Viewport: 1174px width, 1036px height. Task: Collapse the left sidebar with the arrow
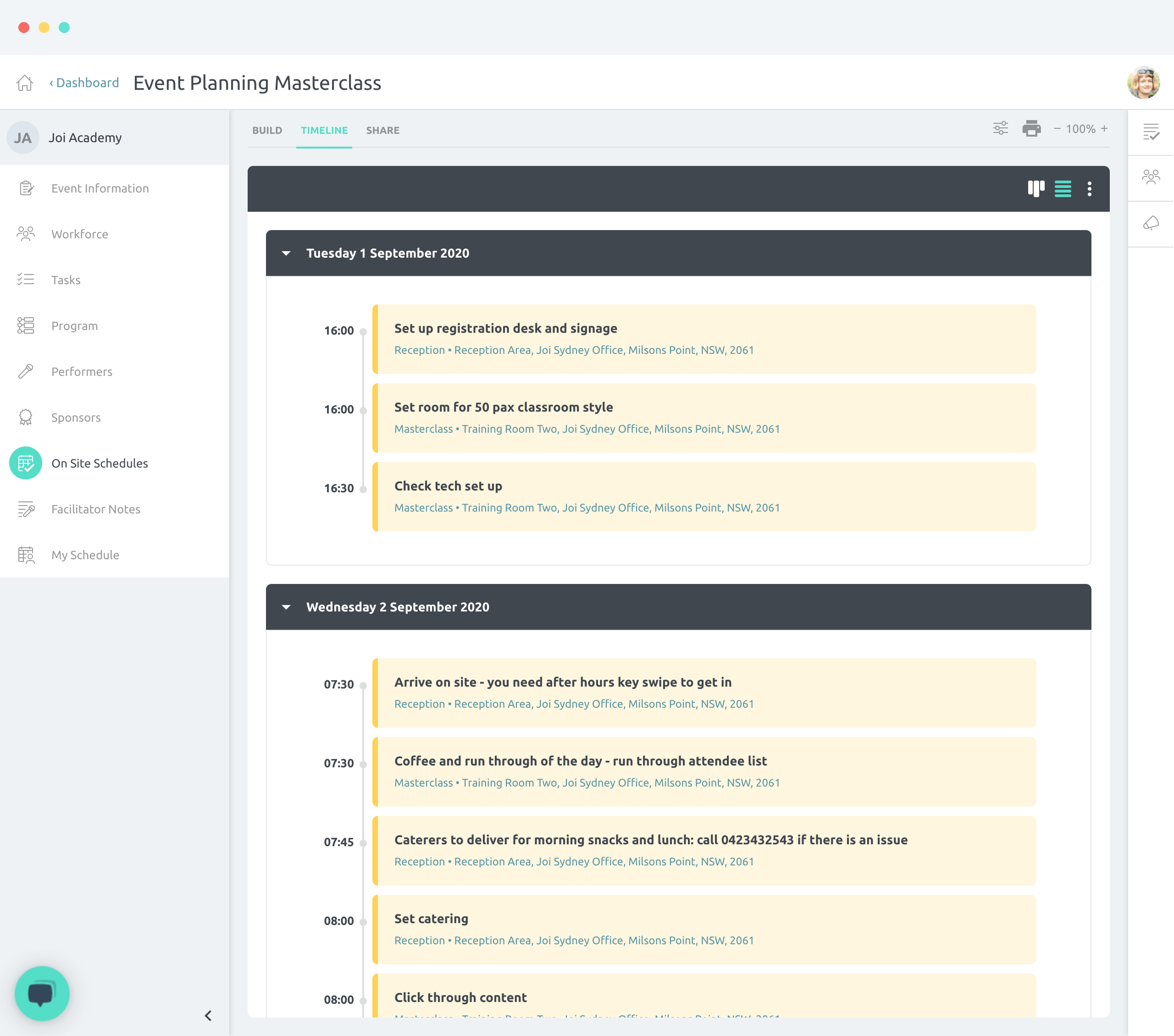(208, 1016)
